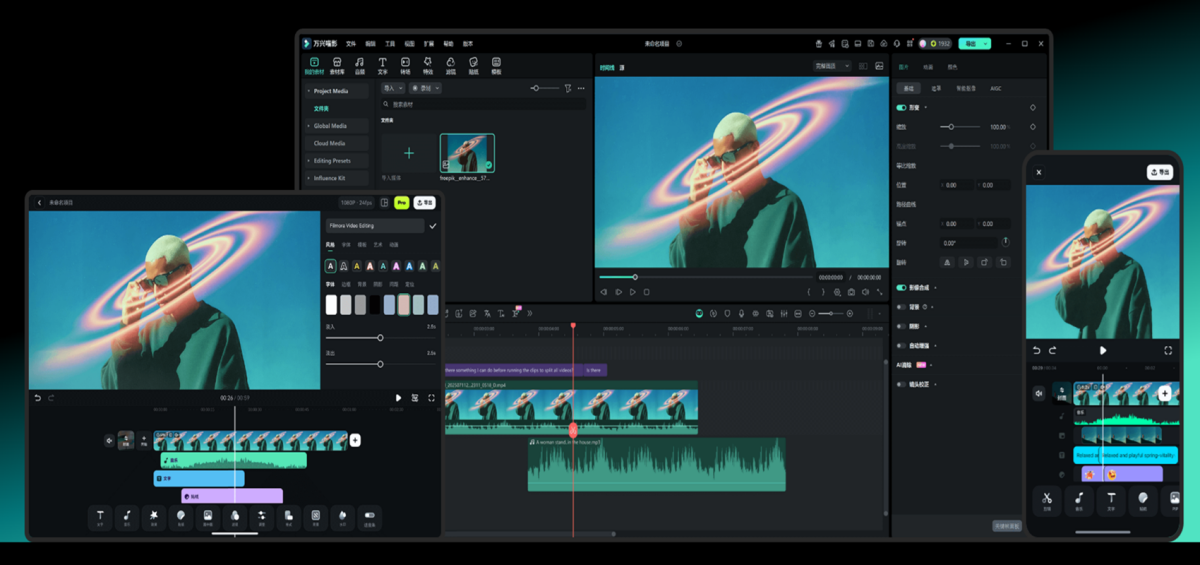This screenshot has height=565, width=1200.
Task: Click the fullscreen icon on phone preview
Action: 1167,351
